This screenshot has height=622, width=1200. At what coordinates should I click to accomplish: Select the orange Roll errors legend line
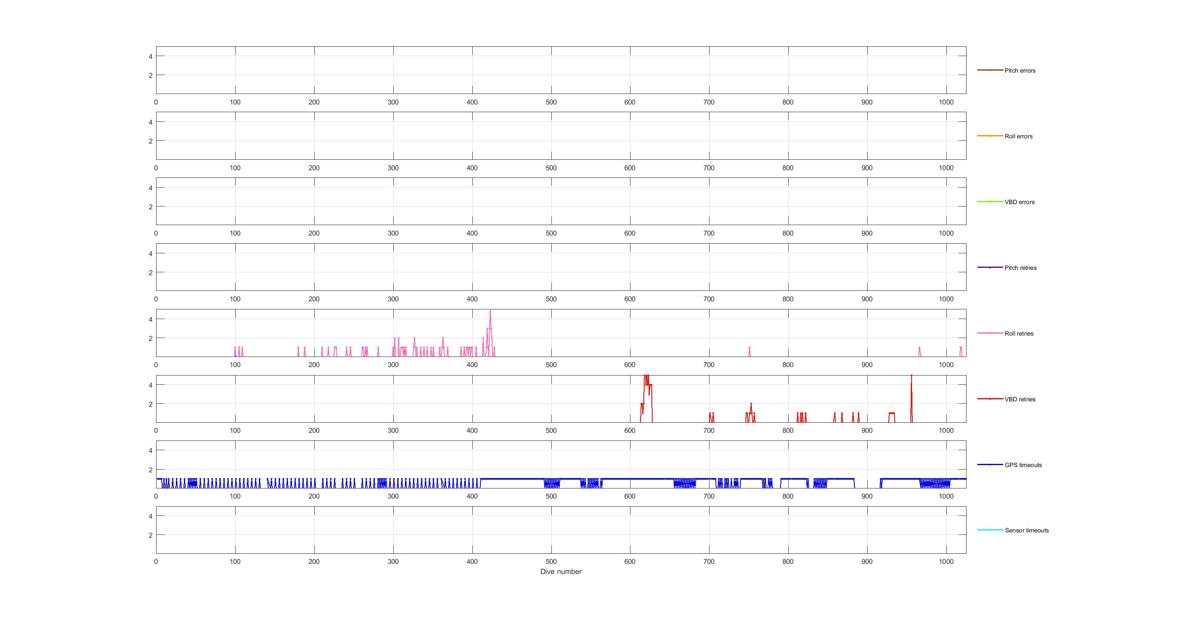[x=989, y=136]
